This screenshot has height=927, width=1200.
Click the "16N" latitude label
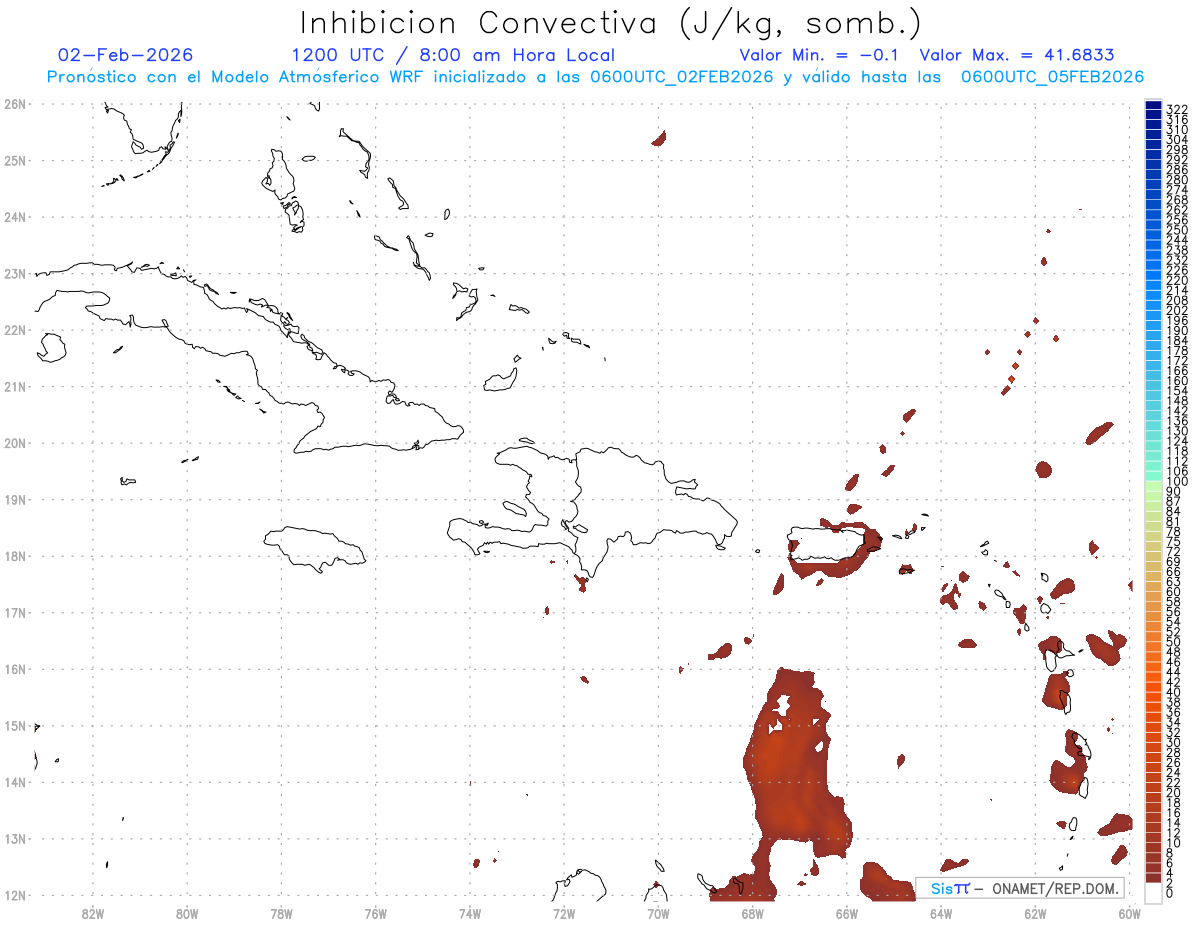click(x=14, y=669)
